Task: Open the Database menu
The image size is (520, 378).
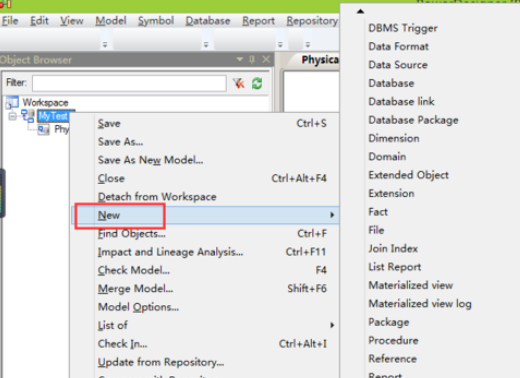Action: 208,21
